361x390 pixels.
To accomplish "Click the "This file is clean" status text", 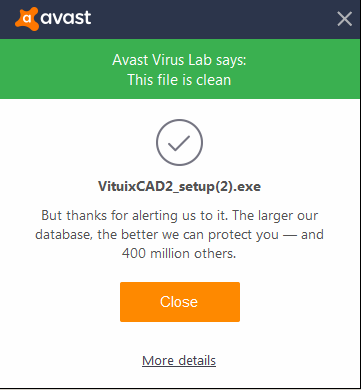I will tap(179, 80).
